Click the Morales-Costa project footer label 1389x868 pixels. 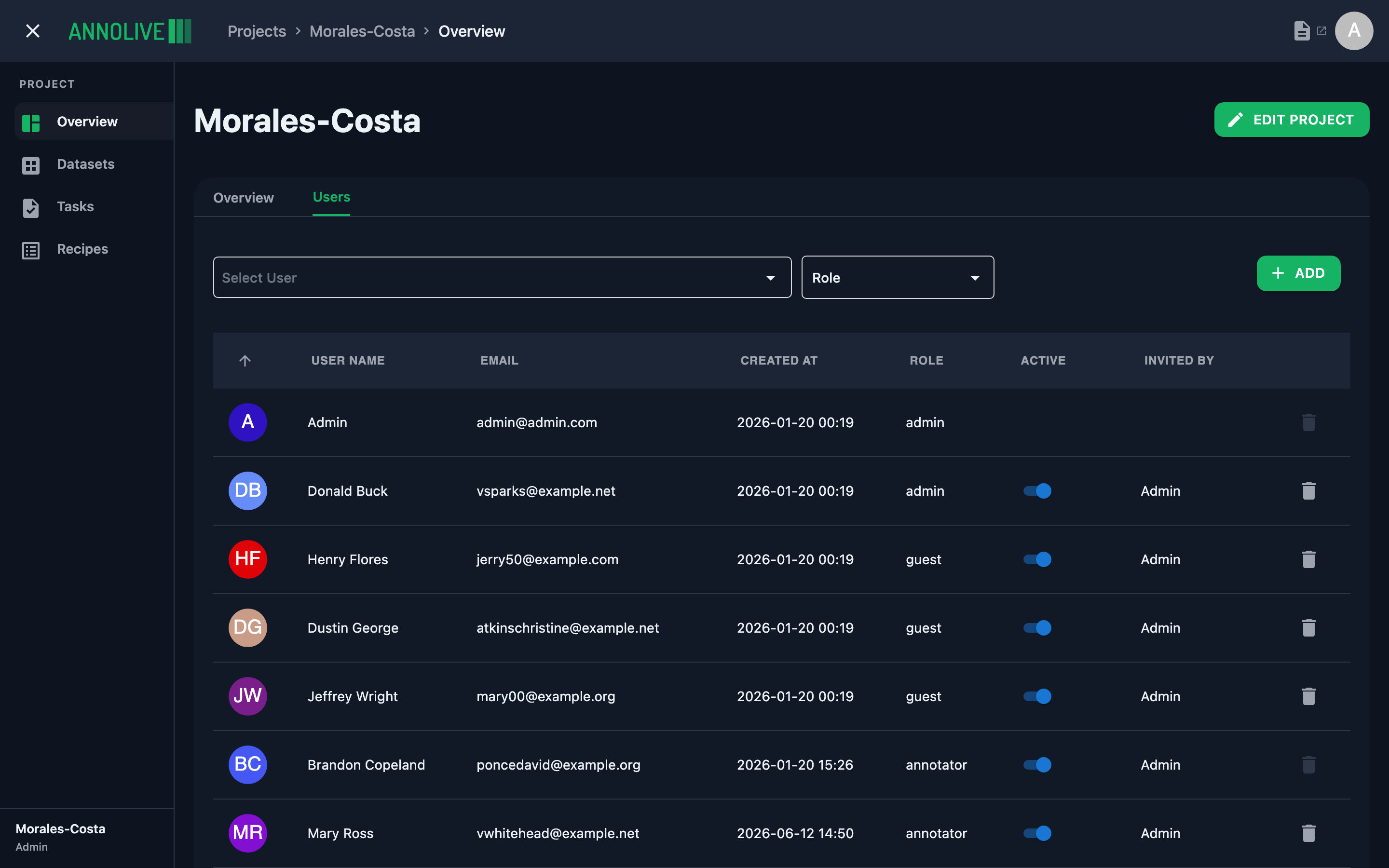[60, 829]
